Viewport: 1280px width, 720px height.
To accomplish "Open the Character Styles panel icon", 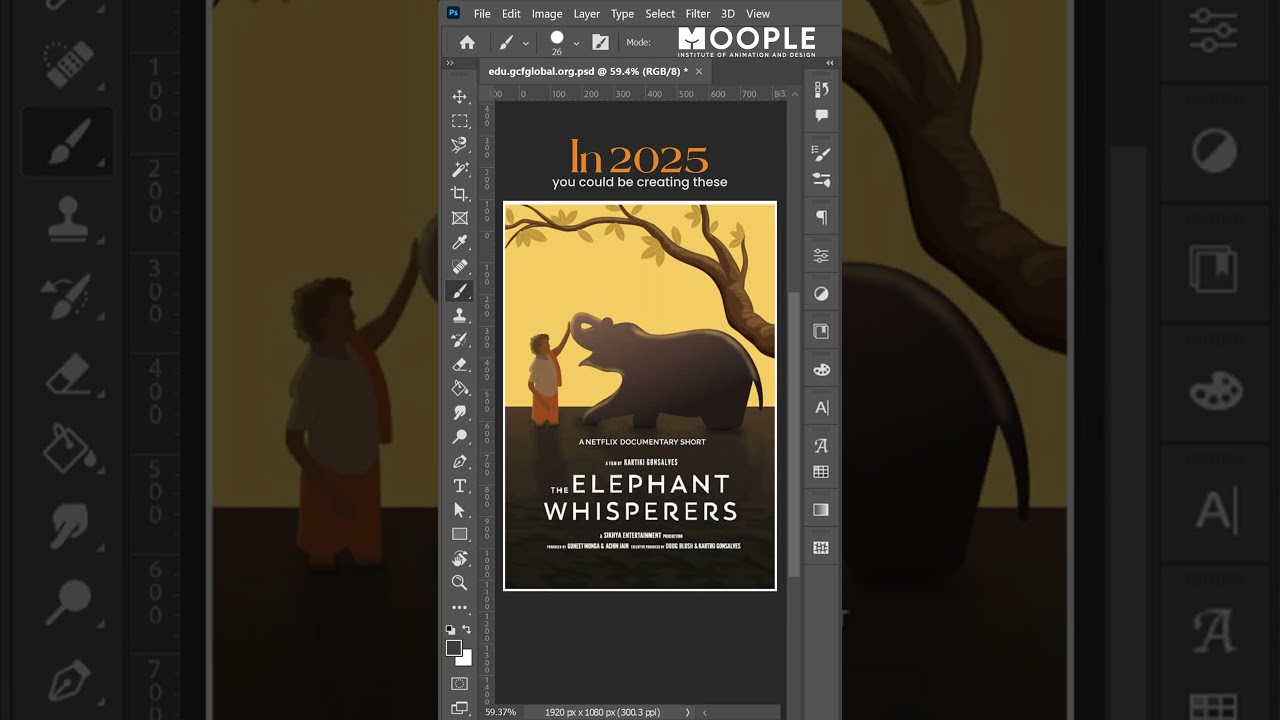I will point(822,446).
